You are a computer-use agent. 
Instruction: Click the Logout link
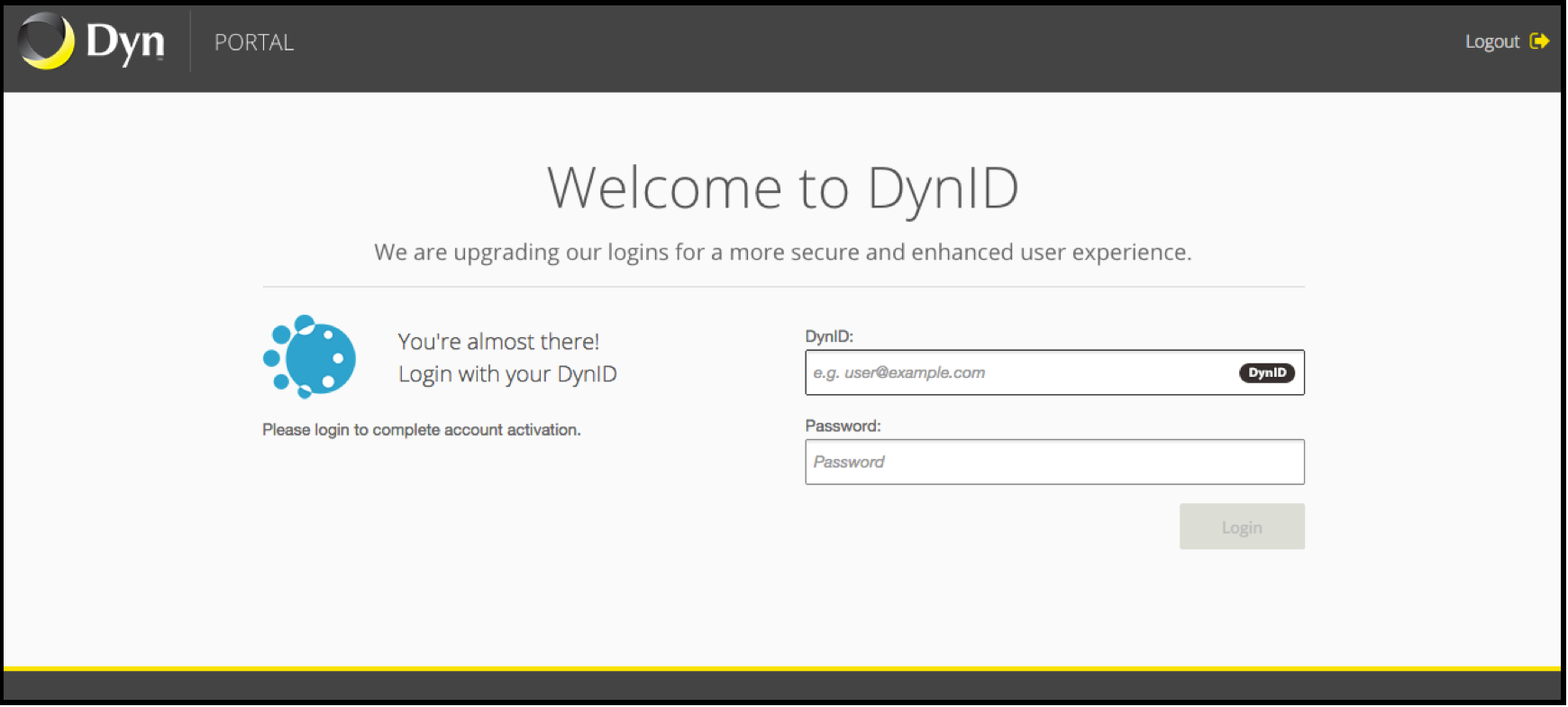click(x=1492, y=41)
